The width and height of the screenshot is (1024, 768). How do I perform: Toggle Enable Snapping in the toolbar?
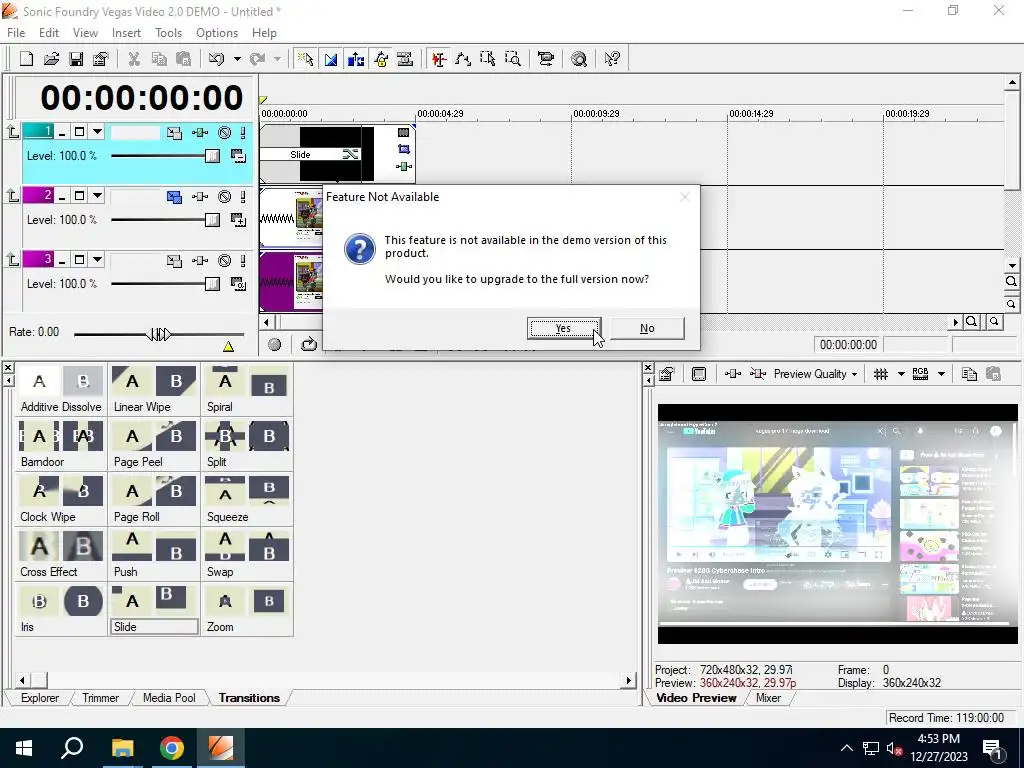306,59
